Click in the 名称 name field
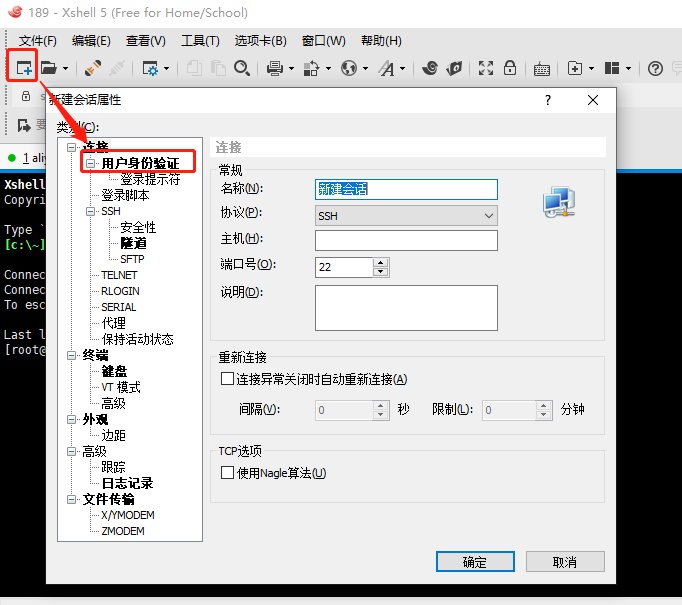The width and height of the screenshot is (682, 605). (x=406, y=190)
